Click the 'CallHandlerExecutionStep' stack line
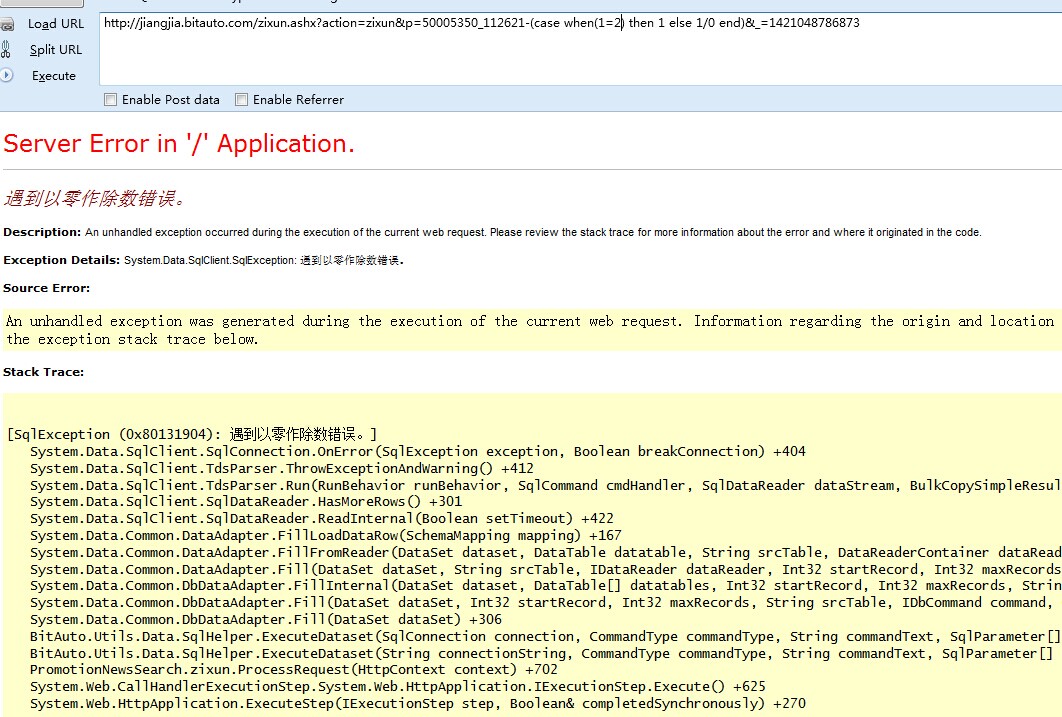 click(x=398, y=687)
